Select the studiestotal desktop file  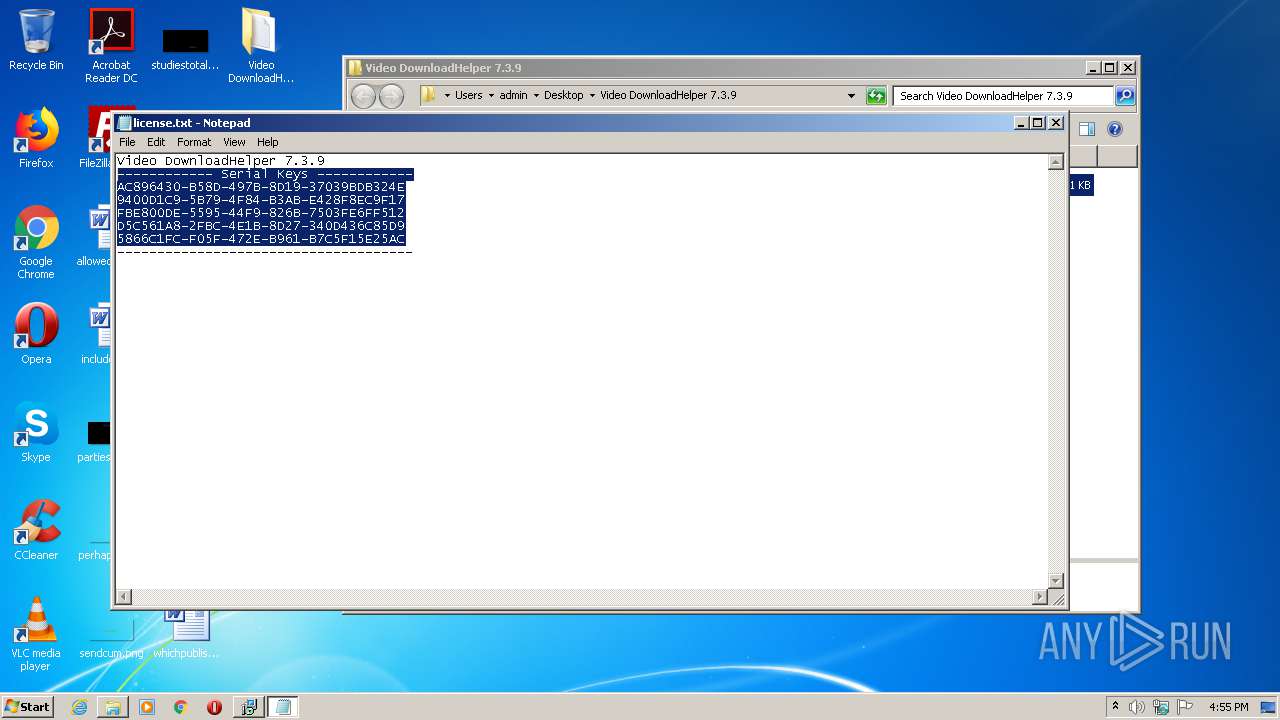[x=185, y=48]
